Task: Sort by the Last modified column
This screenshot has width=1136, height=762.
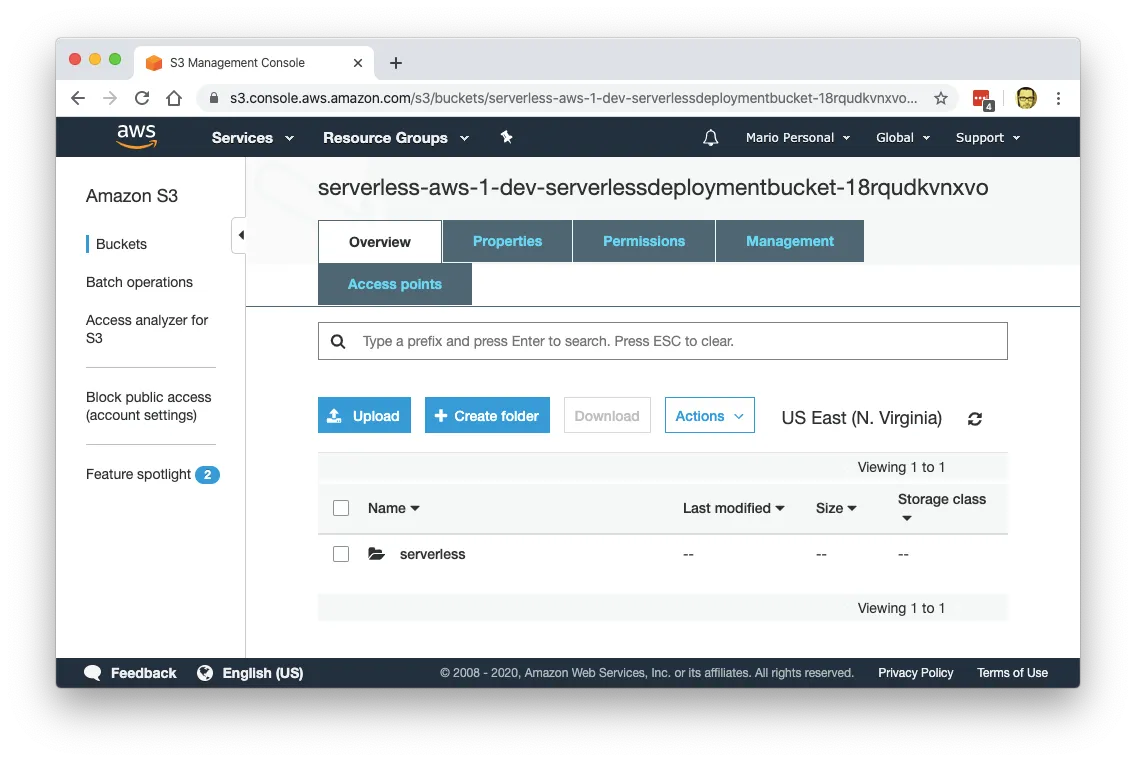Action: click(733, 508)
